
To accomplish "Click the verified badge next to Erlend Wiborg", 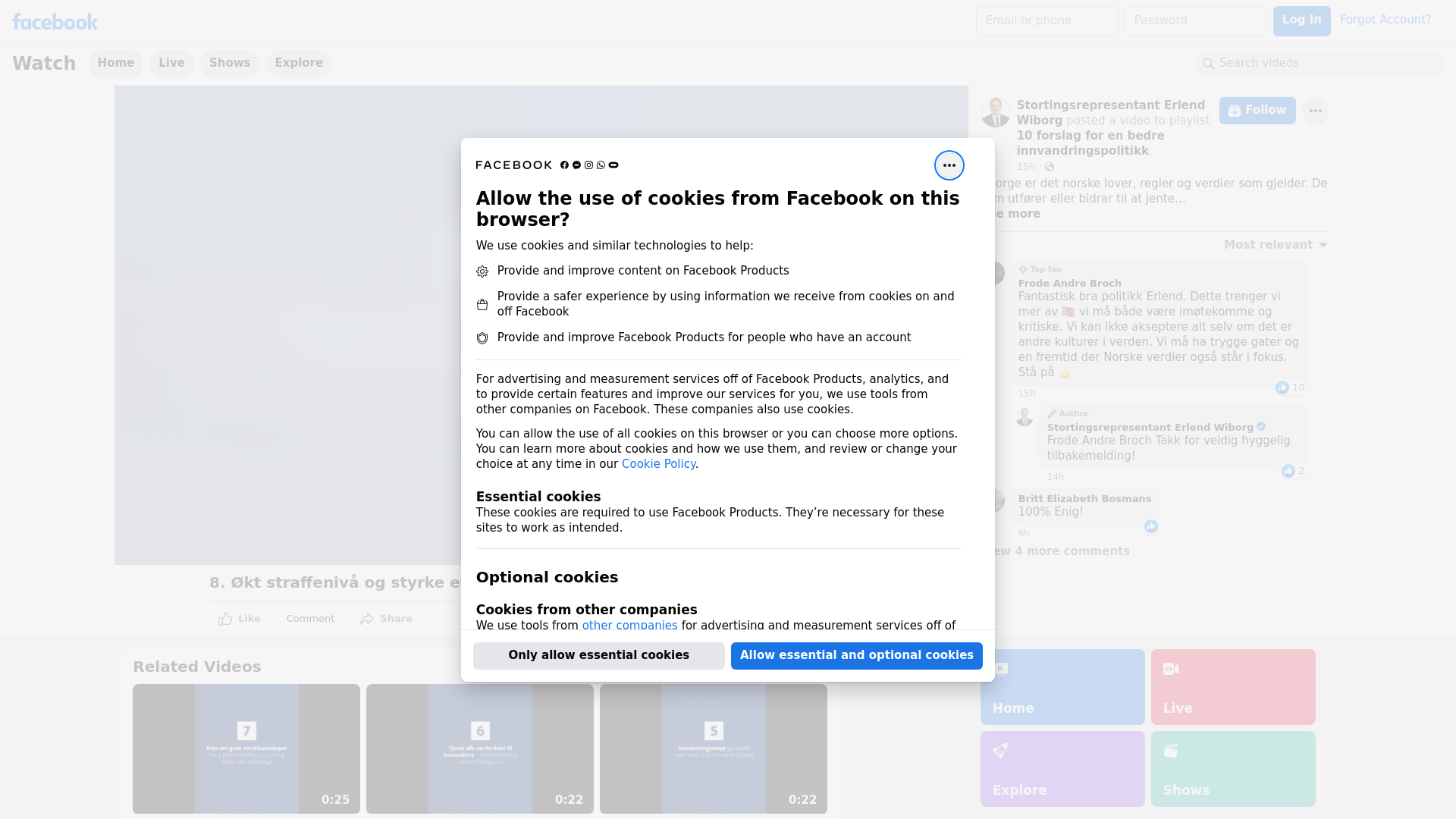I will pos(1261,427).
